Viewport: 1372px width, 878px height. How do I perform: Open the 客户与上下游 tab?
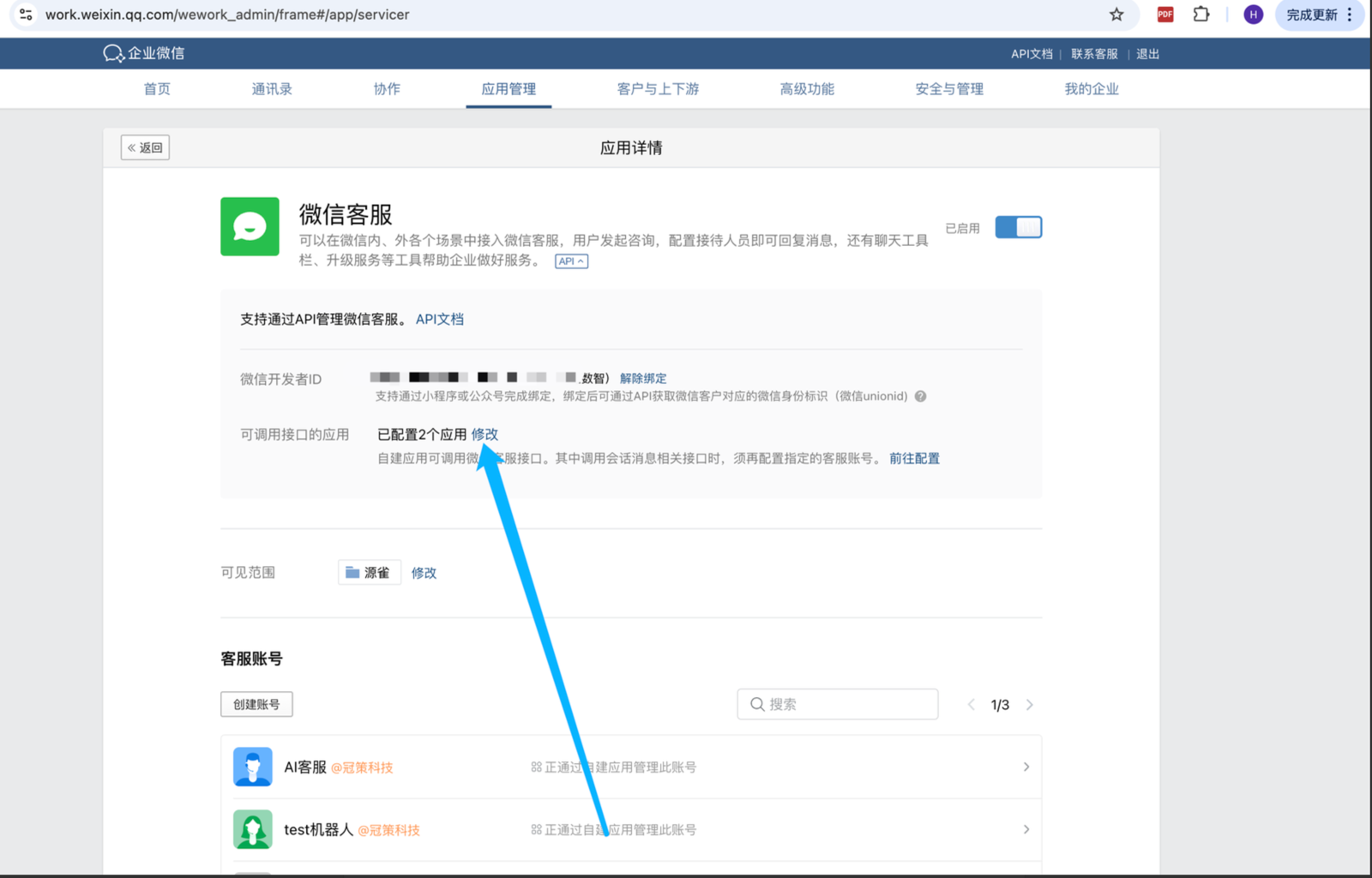658,88
